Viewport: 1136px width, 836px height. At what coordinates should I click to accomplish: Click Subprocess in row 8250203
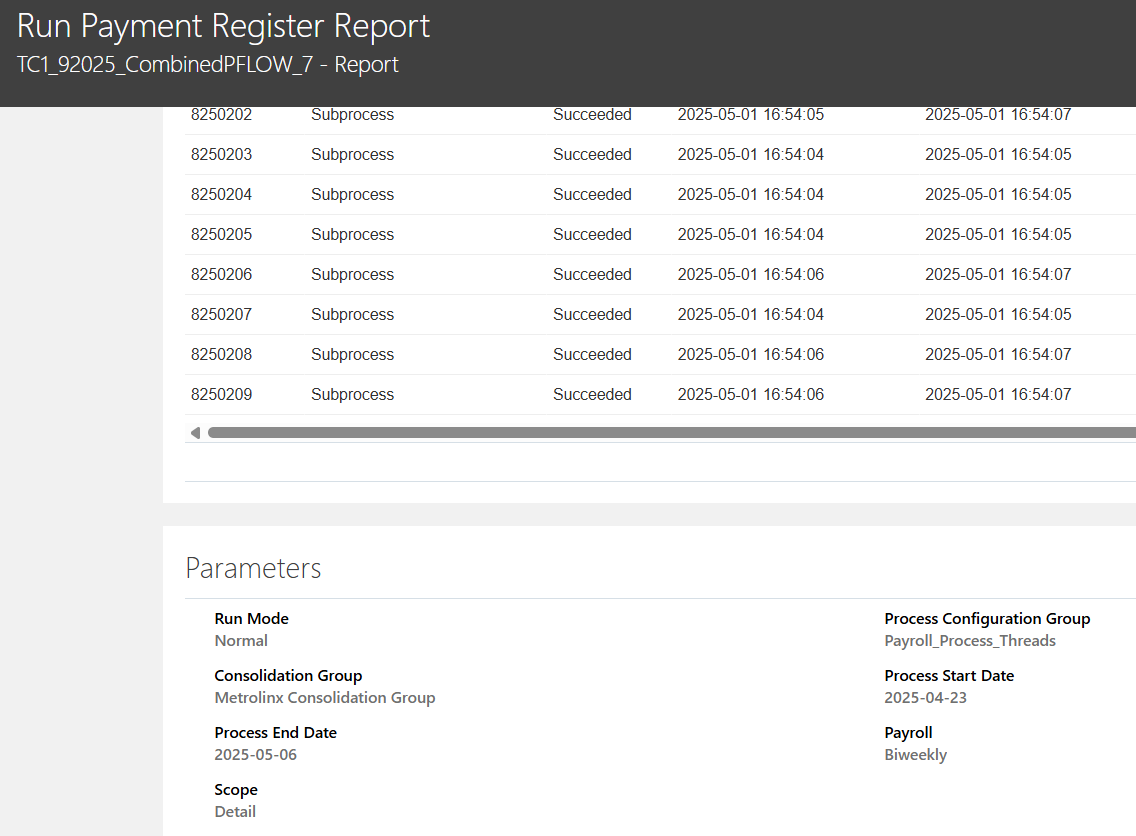(x=353, y=154)
